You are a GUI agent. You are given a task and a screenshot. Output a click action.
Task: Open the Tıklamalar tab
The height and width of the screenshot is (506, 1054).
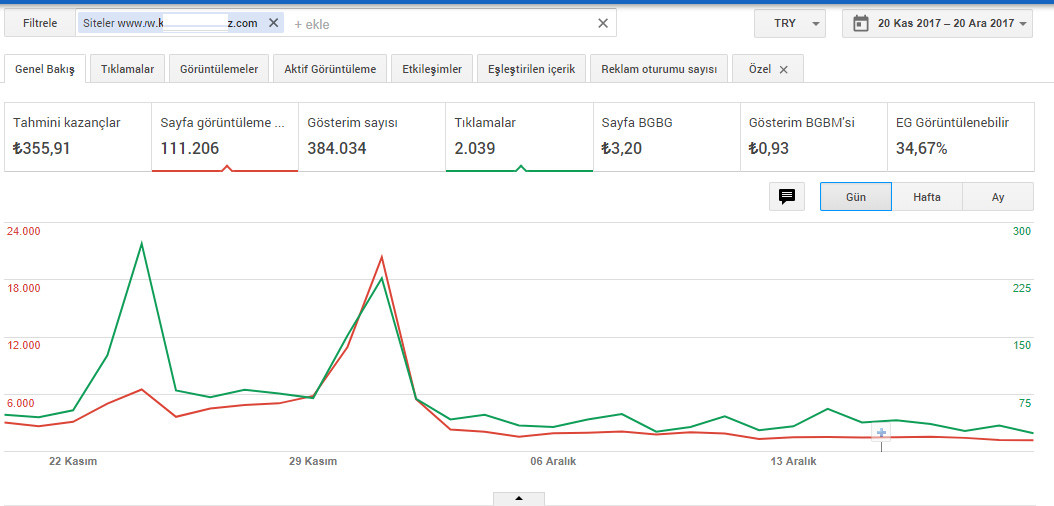point(128,69)
